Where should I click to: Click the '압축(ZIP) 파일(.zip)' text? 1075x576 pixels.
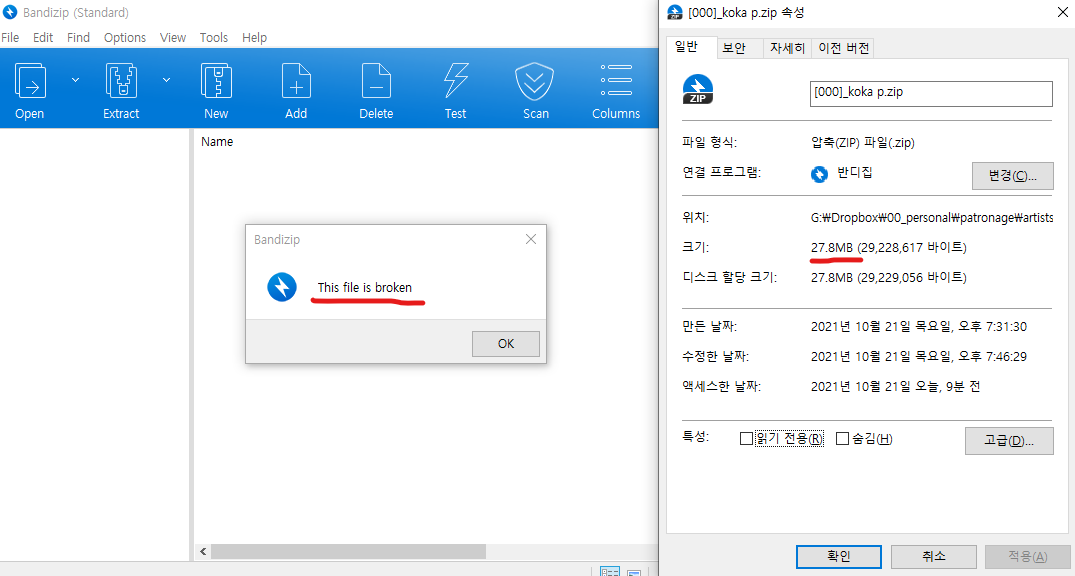(x=862, y=143)
